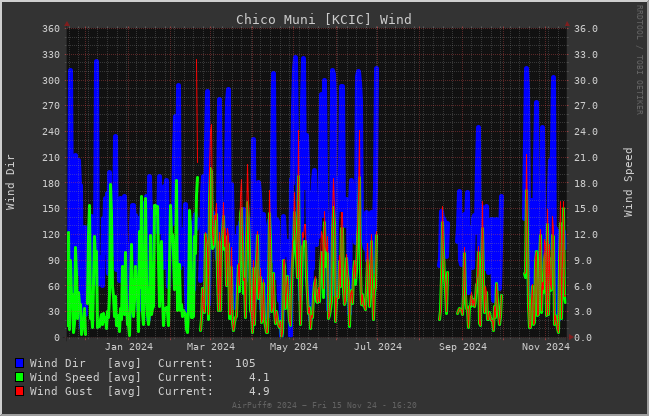This screenshot has width=649, height=416.
Task: Click the Wind Dir current value 105
Action: point(245,363)
